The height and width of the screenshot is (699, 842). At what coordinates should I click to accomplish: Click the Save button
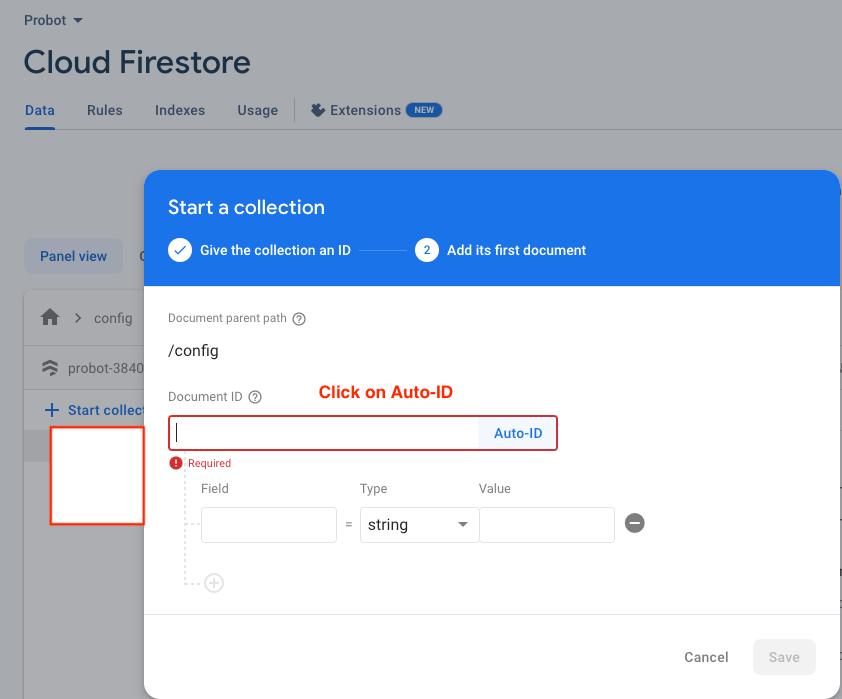coord(784,657)
